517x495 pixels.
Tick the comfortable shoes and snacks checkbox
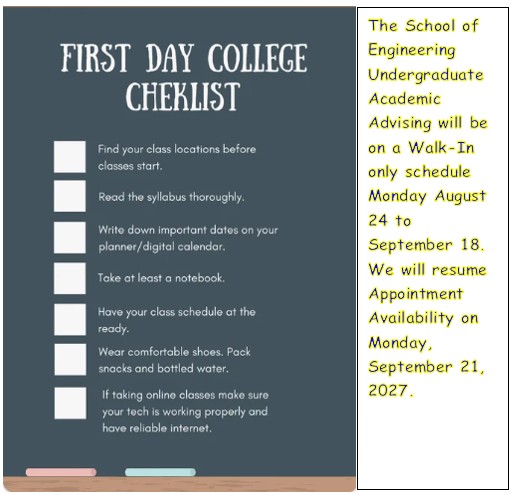[x=70, y=360]
